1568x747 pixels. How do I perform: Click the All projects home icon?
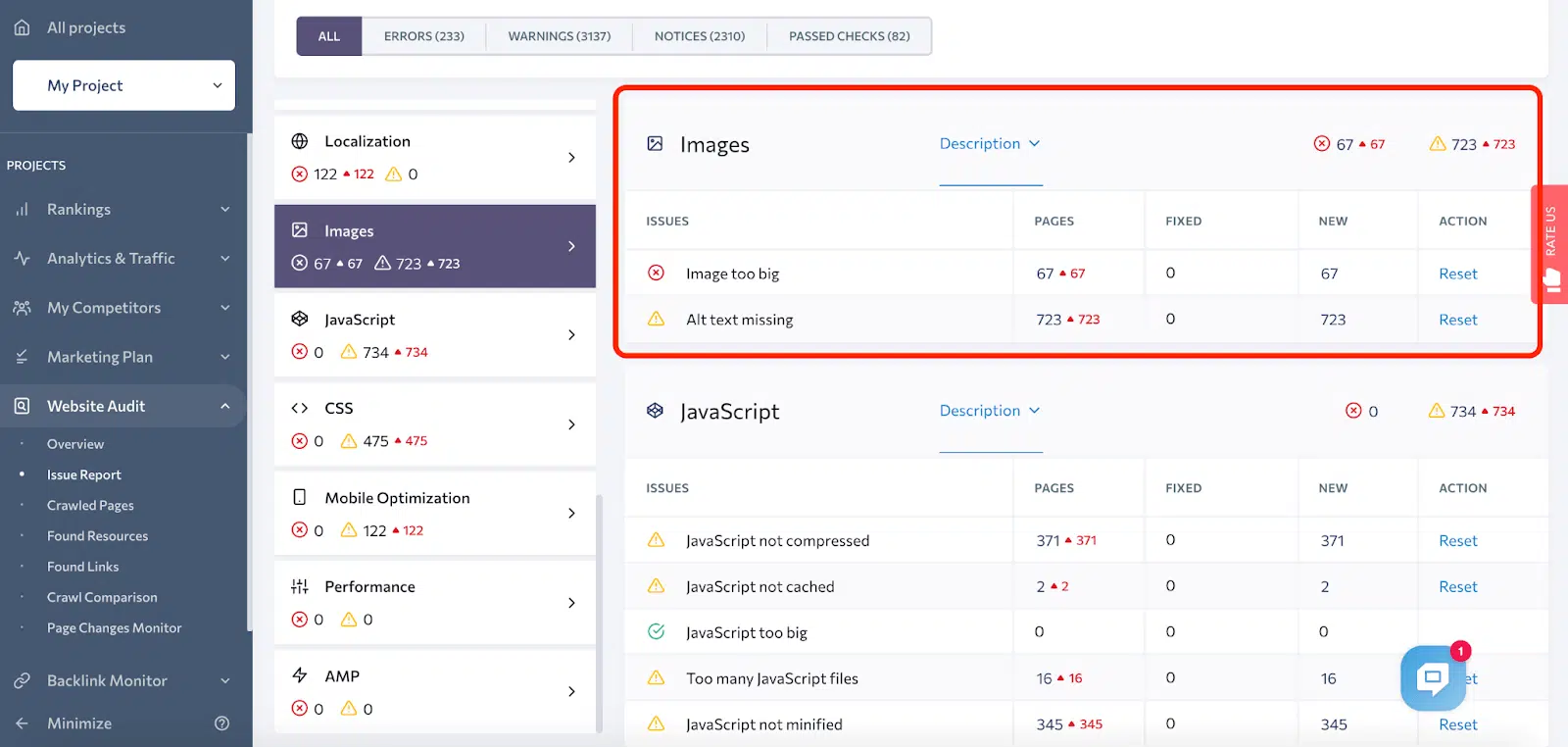click(x=22, y=27)
